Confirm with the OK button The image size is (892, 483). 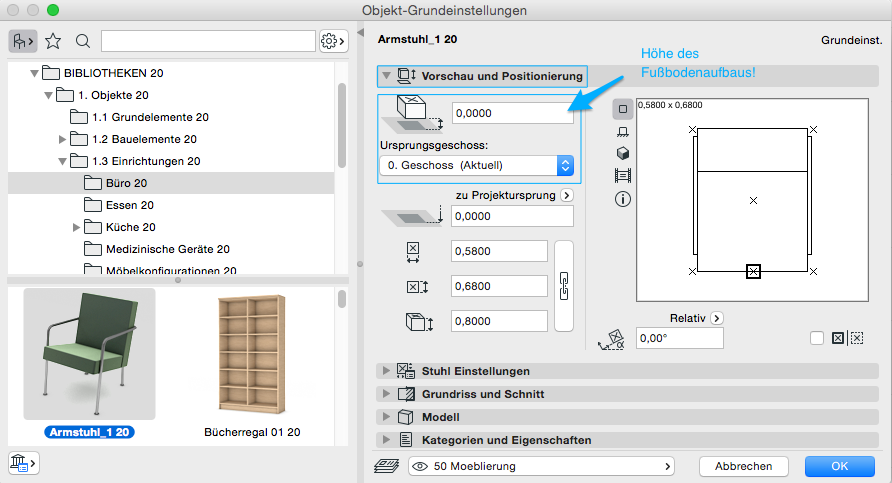[839, 466]
